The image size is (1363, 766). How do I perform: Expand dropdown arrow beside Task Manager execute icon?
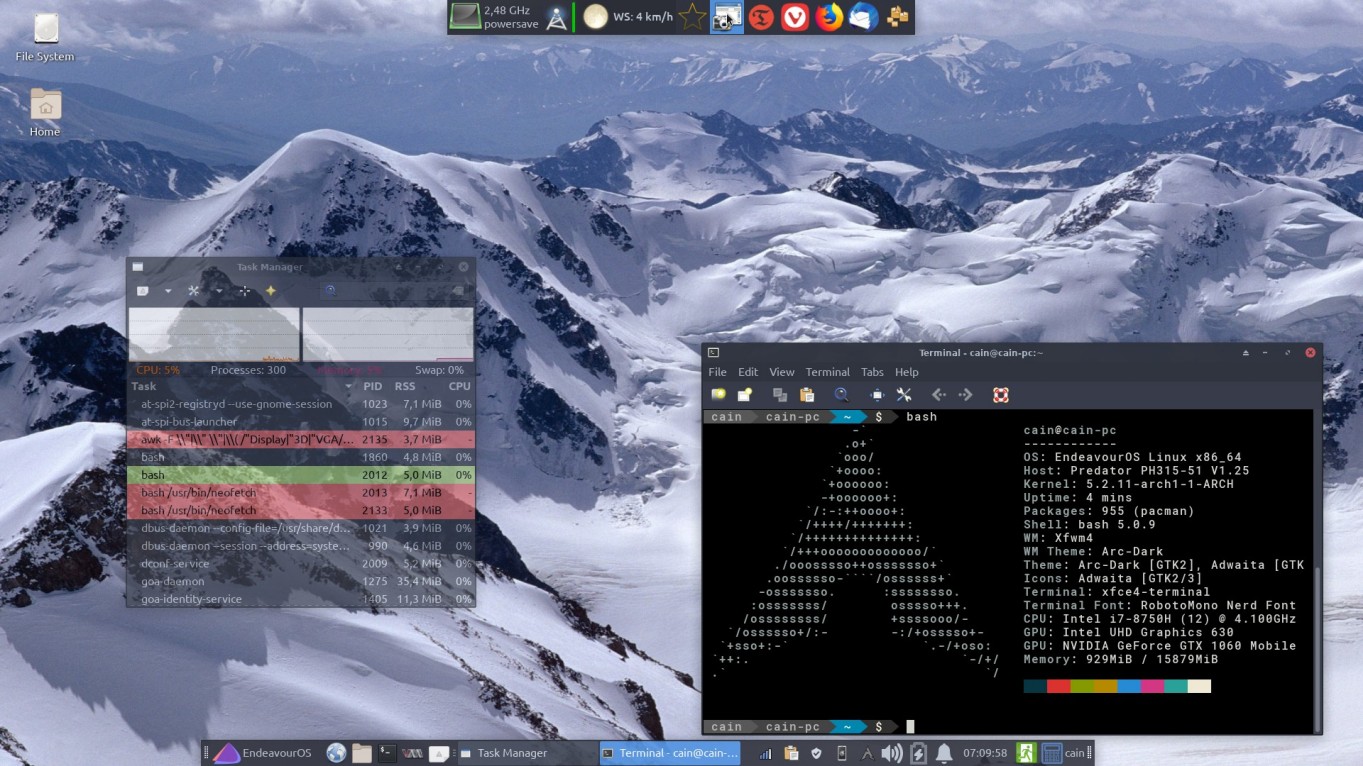[x=168, y=291]
